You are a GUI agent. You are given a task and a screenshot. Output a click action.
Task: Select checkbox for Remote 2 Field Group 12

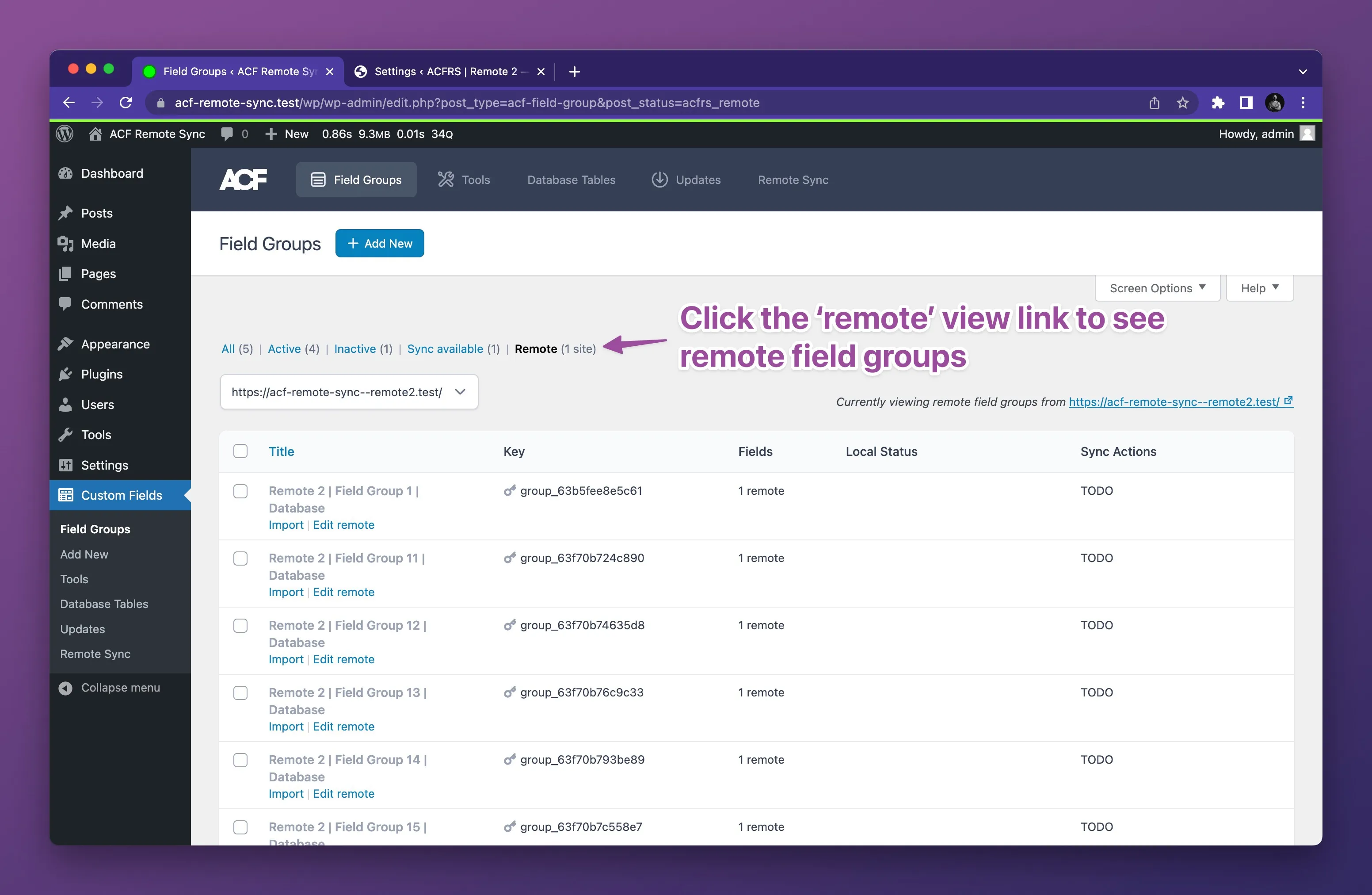[x=240, y=626]
